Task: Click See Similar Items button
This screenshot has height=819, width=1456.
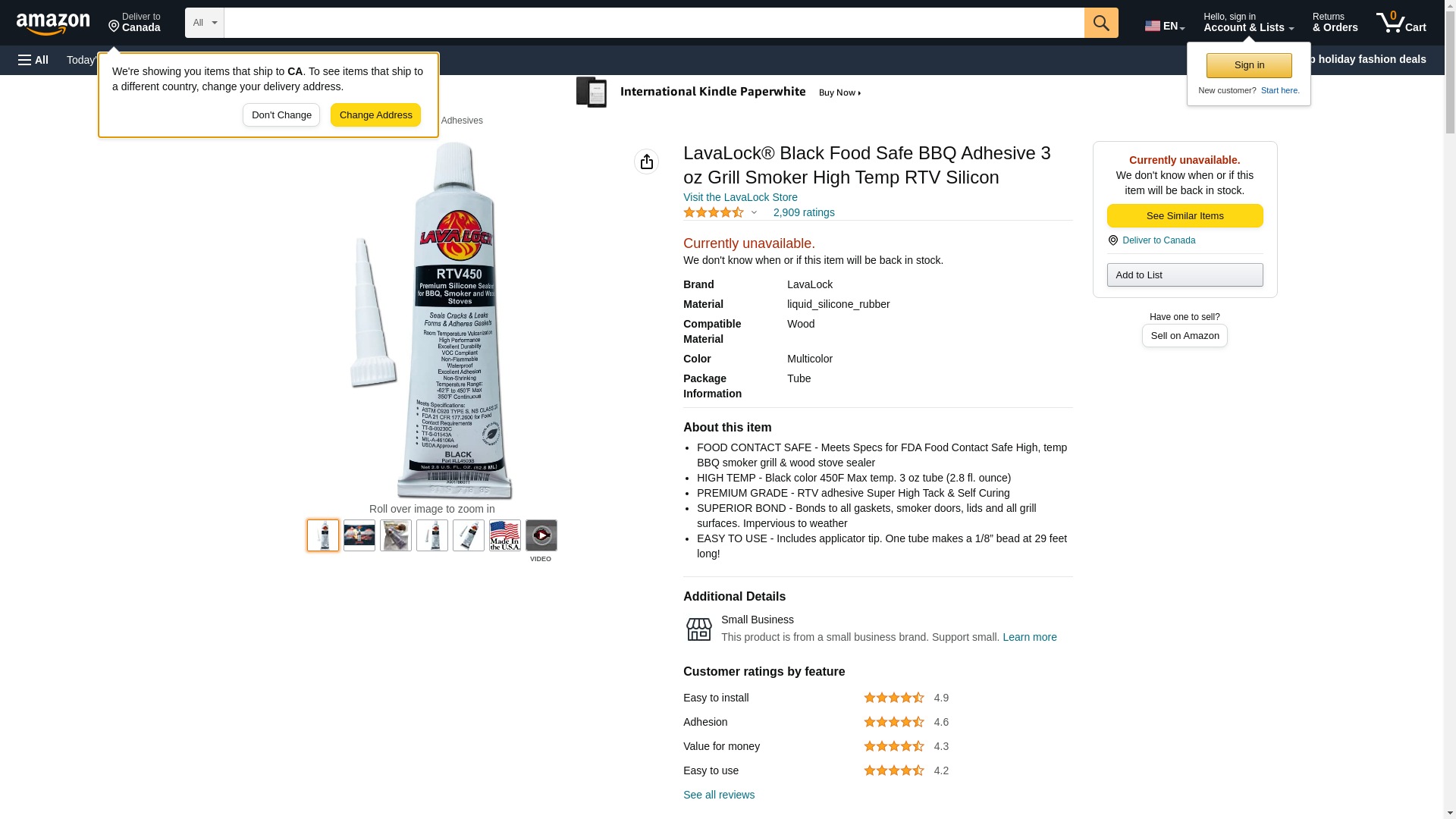Action: click(x=1185, y=216)
